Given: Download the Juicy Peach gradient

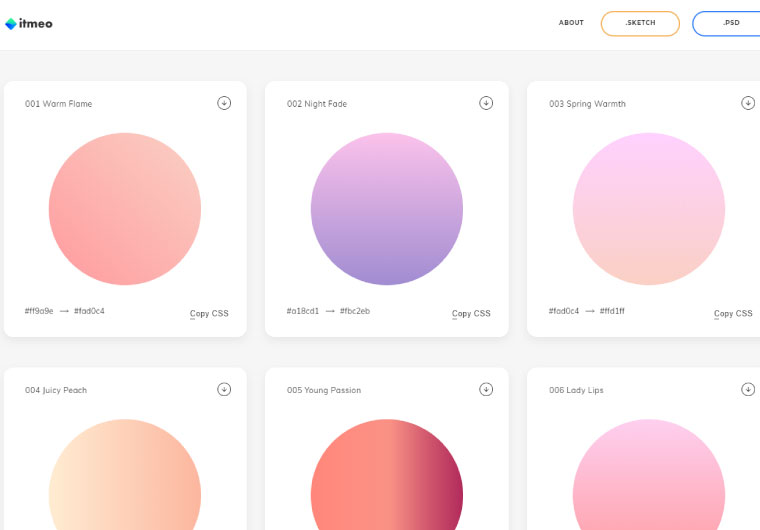Looking at the screenshot, I should point(224,389).
